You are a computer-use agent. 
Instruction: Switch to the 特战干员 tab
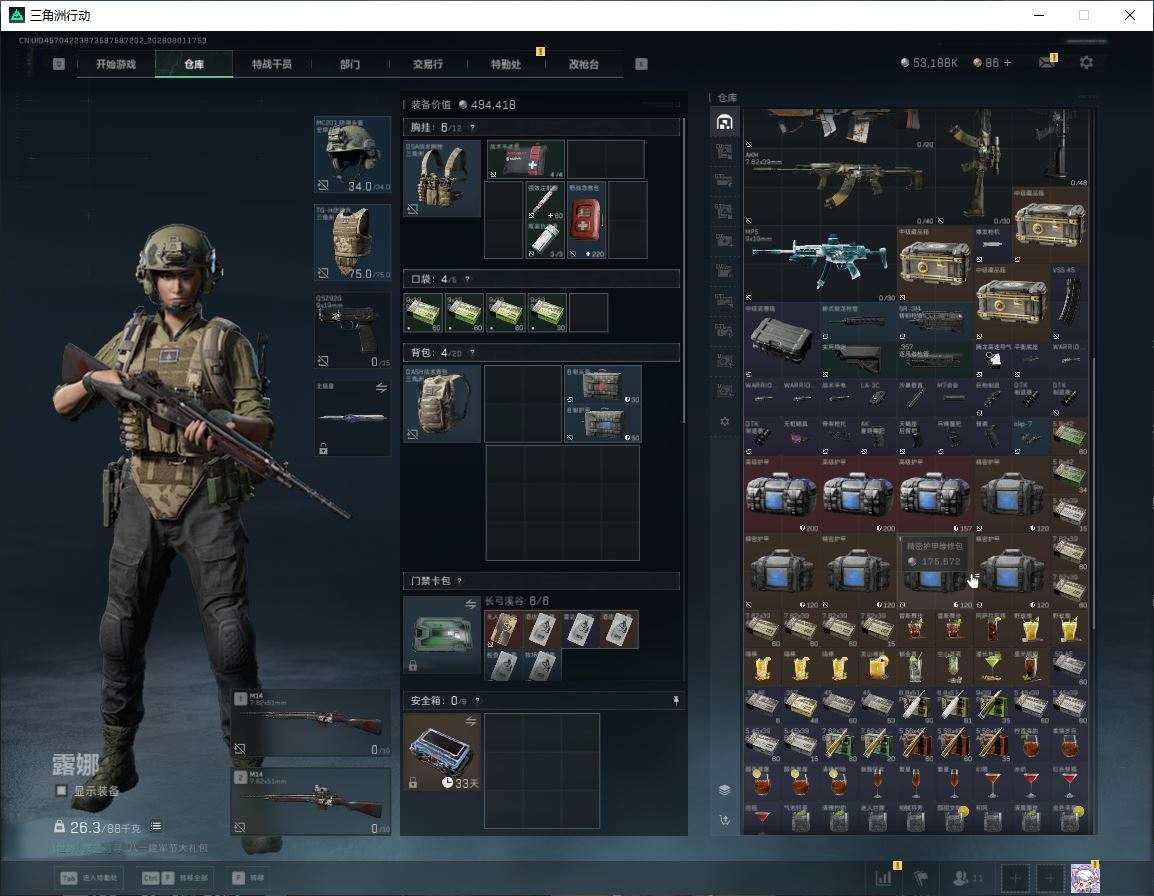[272, 64]
